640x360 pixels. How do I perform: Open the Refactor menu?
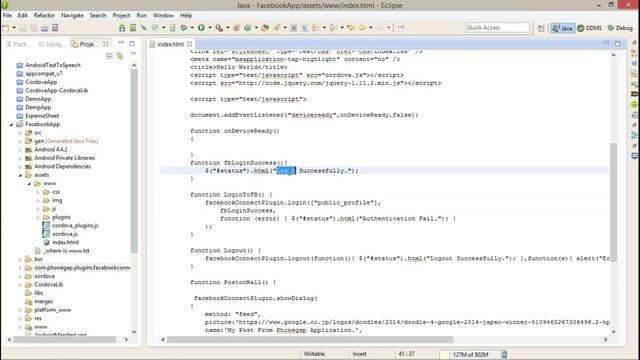44,15
